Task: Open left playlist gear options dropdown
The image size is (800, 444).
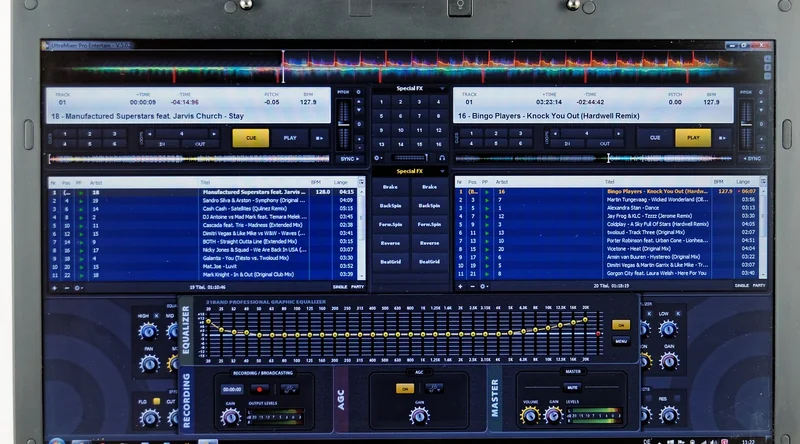Action: (78, 288)
